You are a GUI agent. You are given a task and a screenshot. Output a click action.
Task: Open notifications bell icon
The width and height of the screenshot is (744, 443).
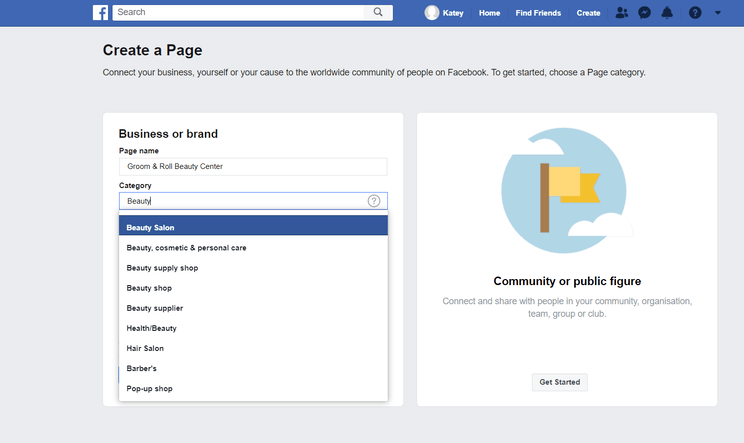point(667,13)
